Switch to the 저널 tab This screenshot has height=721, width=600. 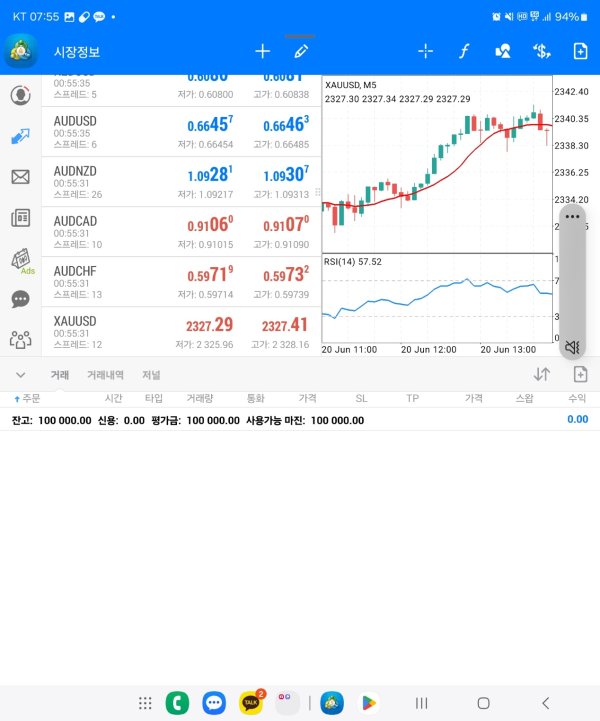[x=151, y=375]
